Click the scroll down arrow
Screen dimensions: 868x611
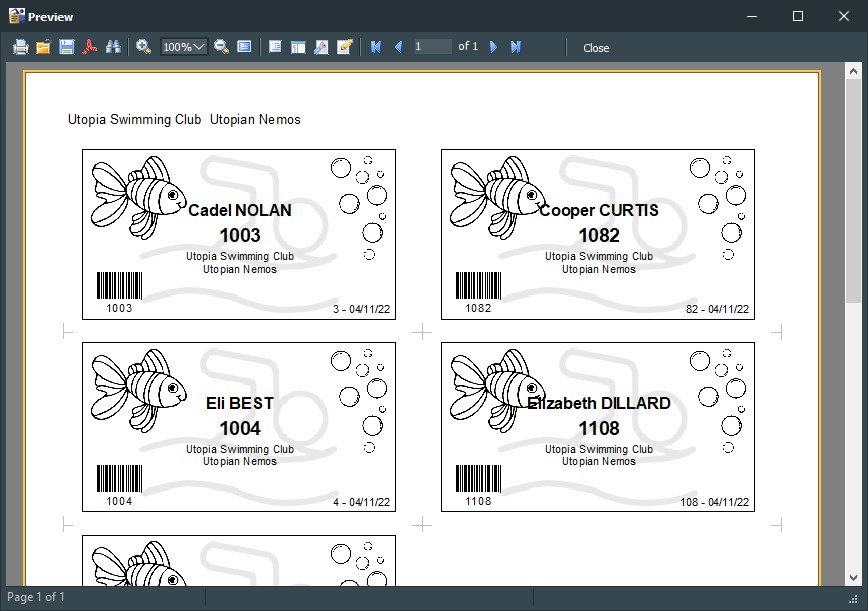click(853, 578)
